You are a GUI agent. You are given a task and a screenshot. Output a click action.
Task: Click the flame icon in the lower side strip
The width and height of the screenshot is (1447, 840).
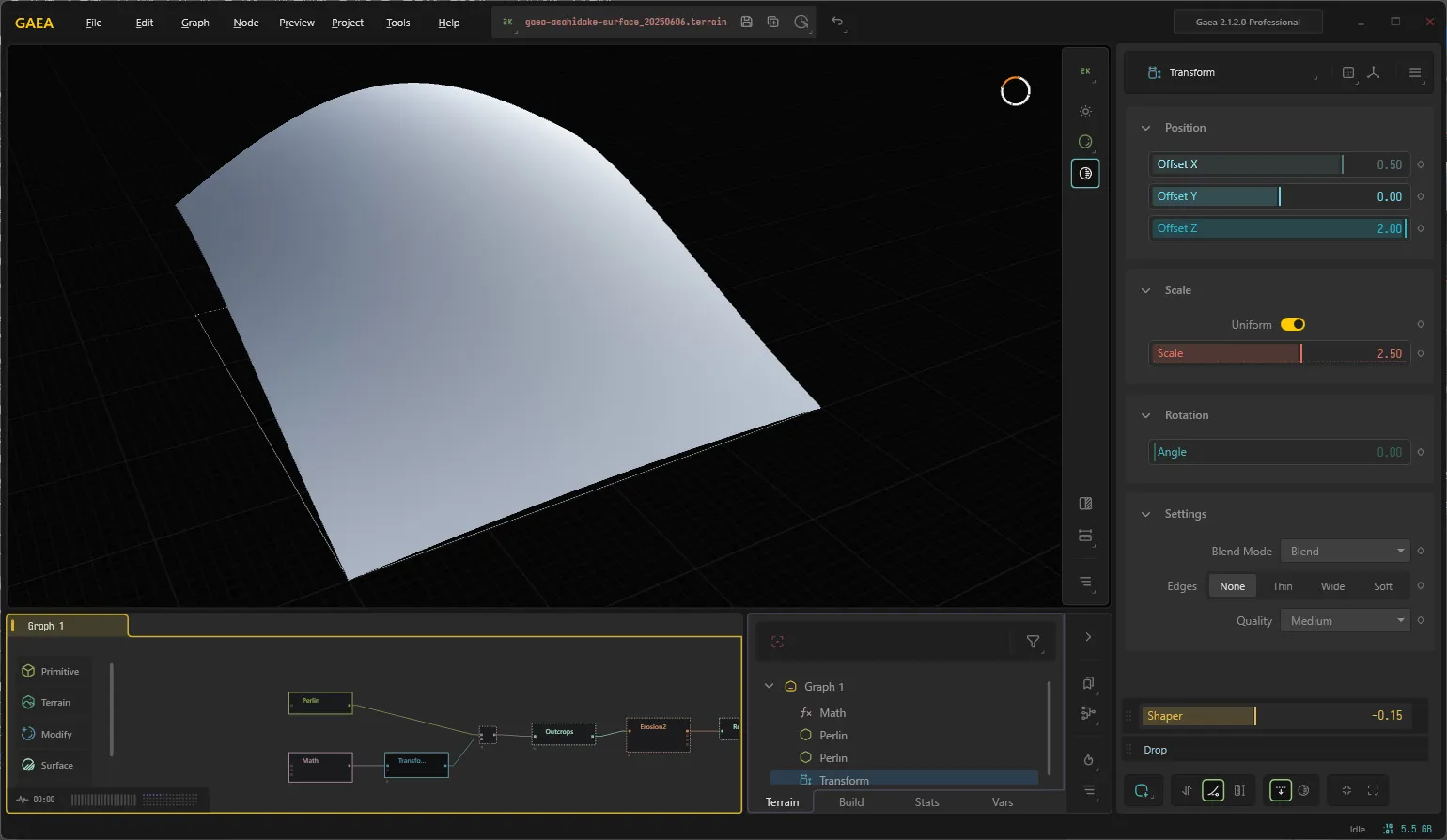1088,759
